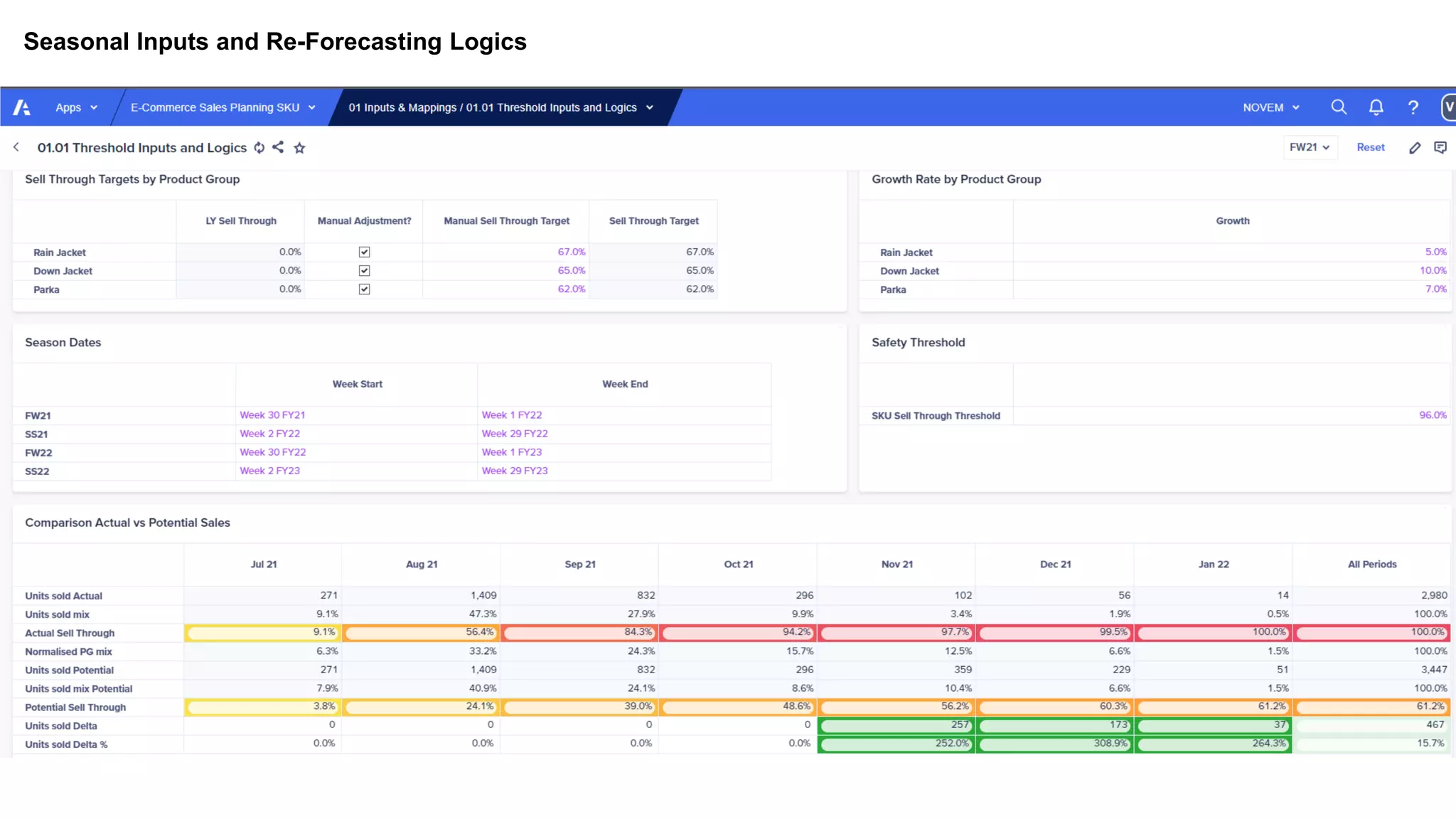Open the search magnifier icon
1456x819 pixels.
(x=1339, y=107)
